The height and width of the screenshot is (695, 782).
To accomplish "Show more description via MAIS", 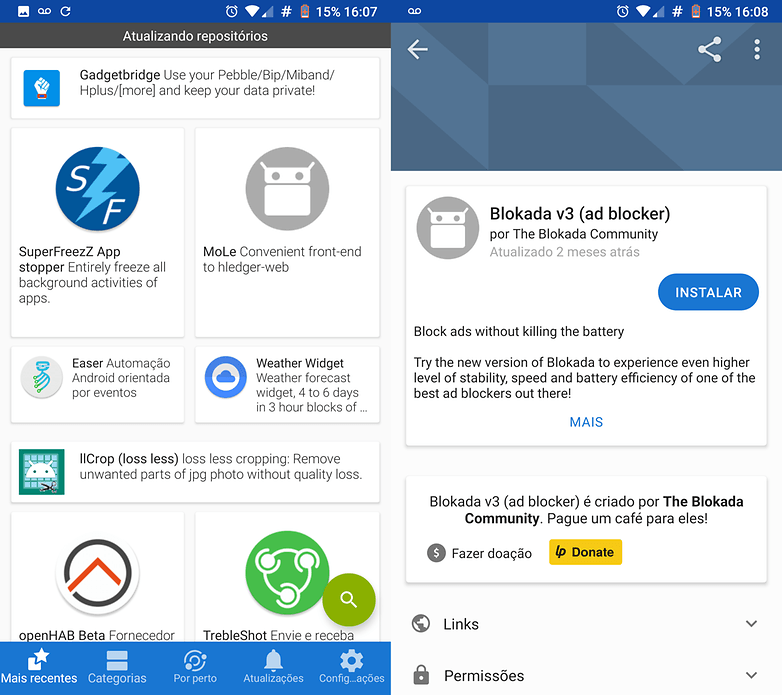I will coord(586,422).
